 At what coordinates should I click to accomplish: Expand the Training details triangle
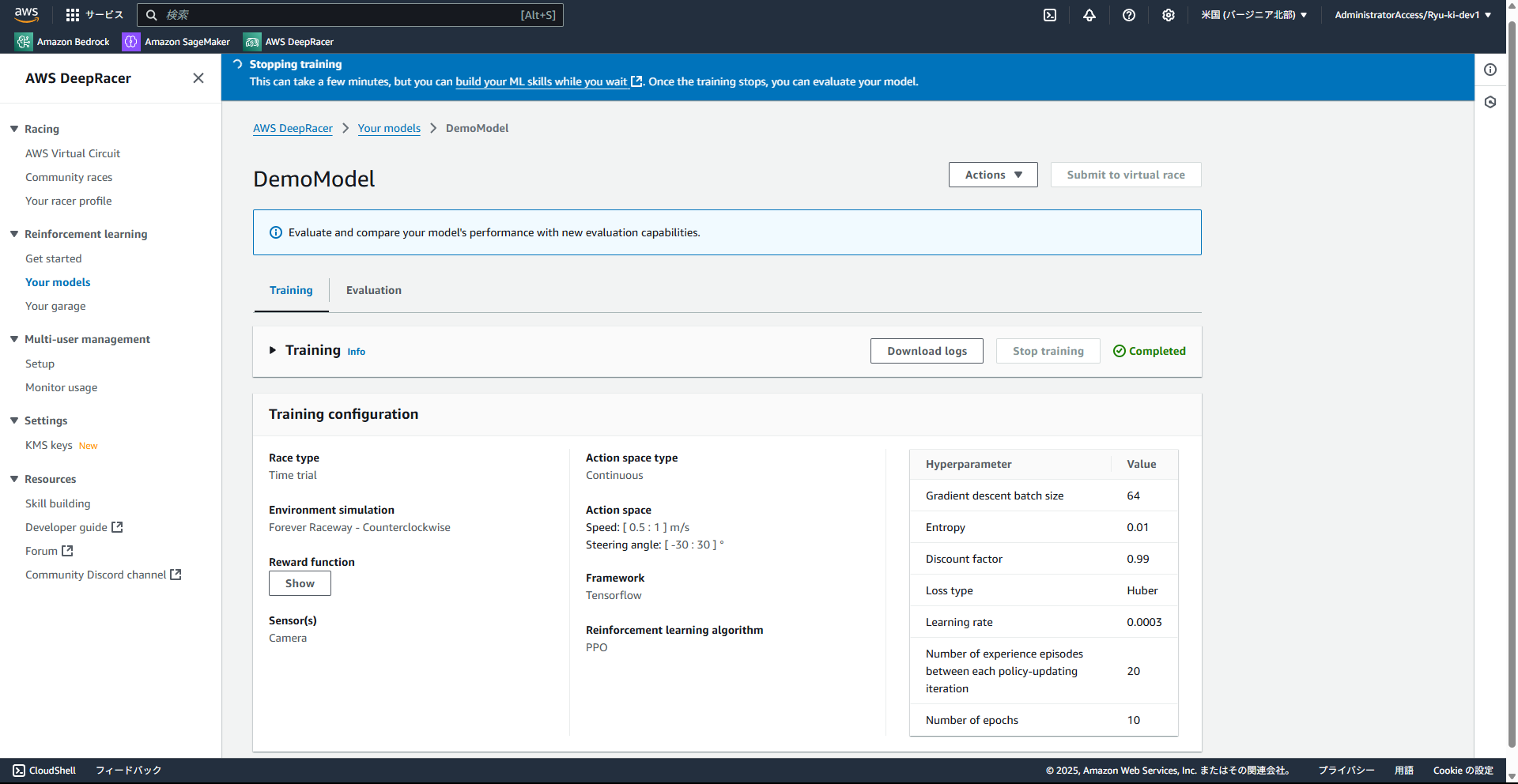coord(273,350)
